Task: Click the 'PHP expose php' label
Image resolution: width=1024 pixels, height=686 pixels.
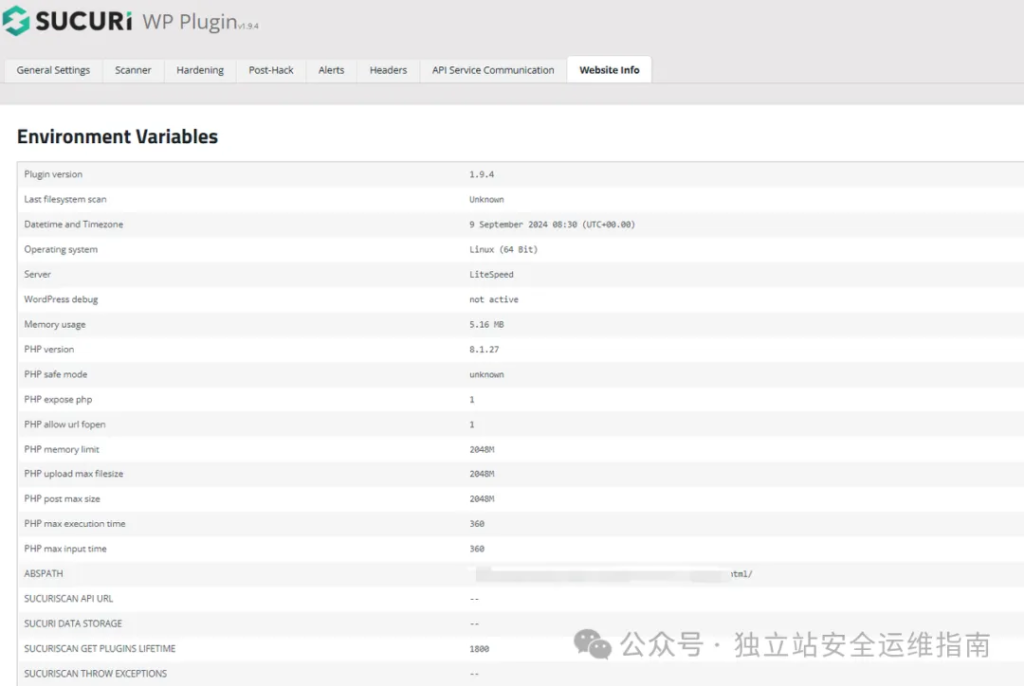Action: point(58,399)
